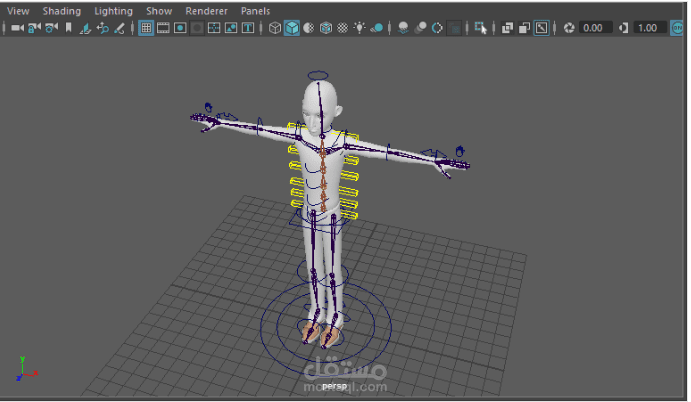Toggle the Safe Title icon

pyautogui.click(x=248, y=28)
